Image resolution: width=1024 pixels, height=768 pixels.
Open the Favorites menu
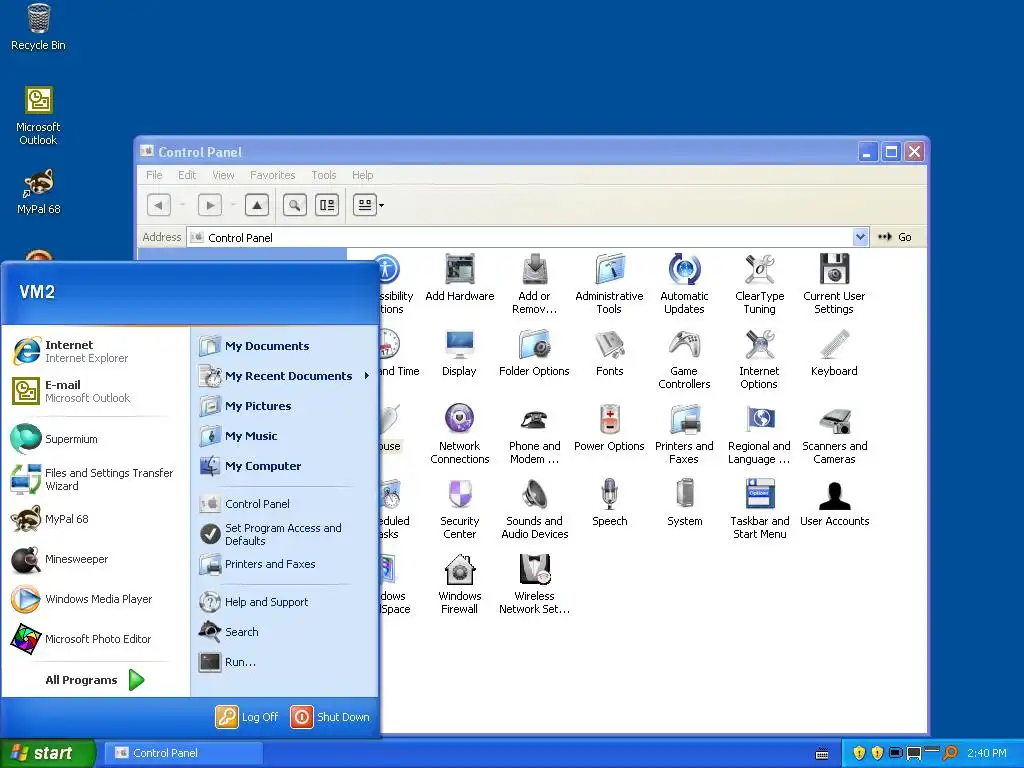pyautogui.click(x=272, y=175)
